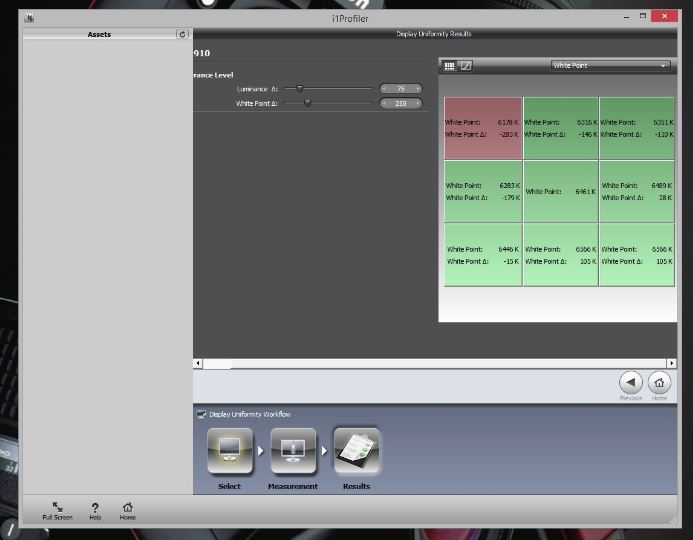
Task: Select the cell with White Point 6489 K
Action: click(x=637, y=191)
